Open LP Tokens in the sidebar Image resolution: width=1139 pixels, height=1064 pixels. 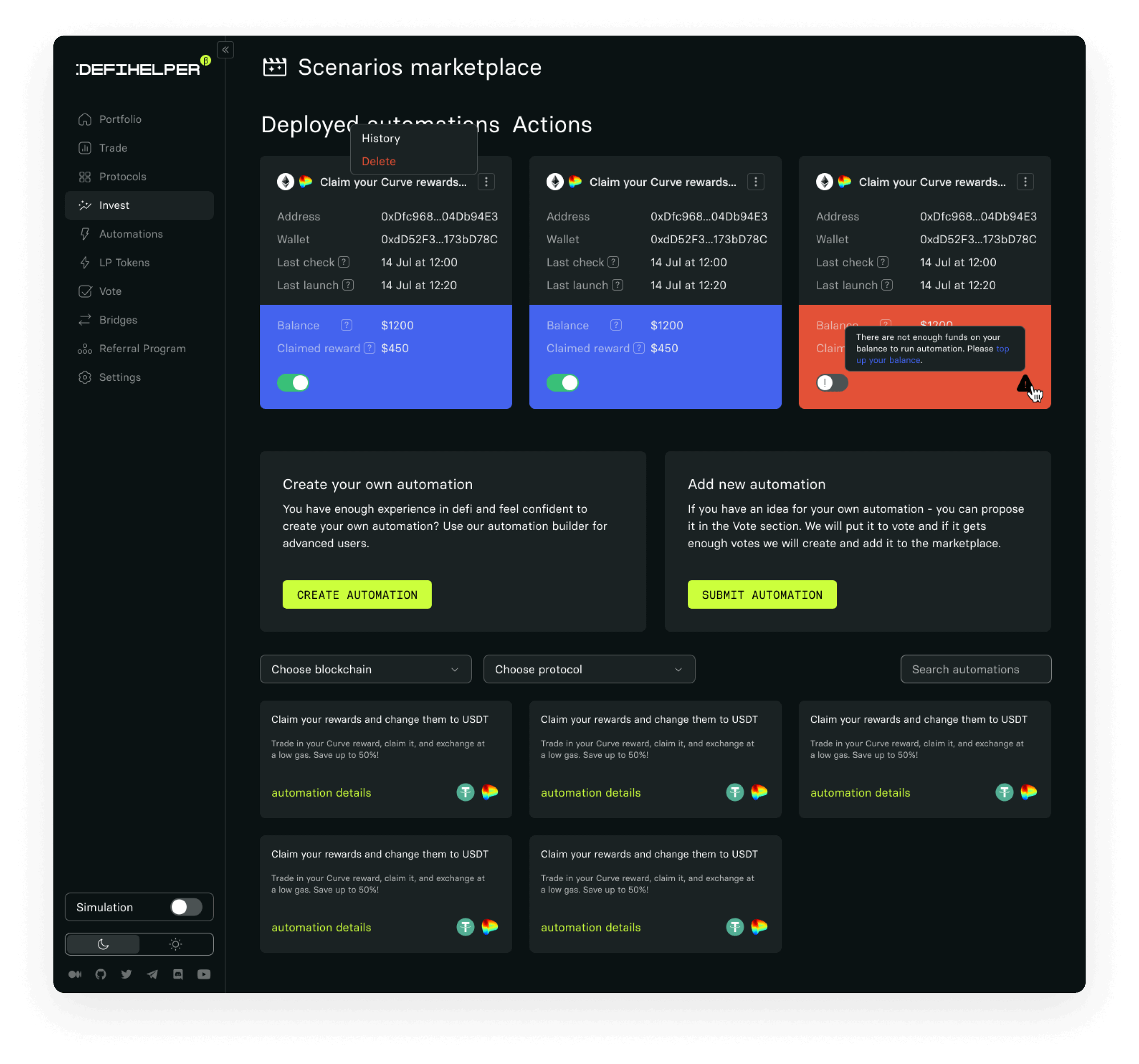(x=139, y=262)
